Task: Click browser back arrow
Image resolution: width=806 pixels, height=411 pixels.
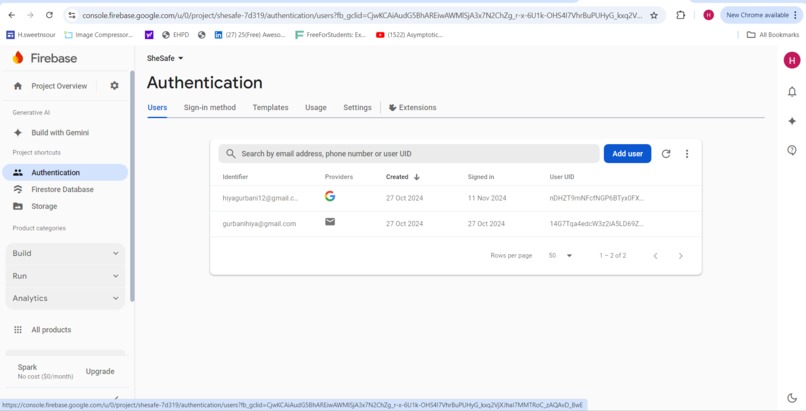Action: (12, 15)
